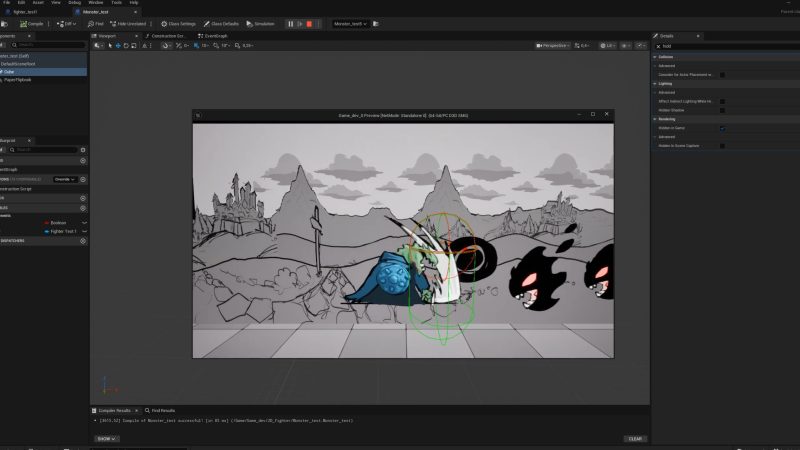Click the Find toolbar icon

[x=98, y=23]
